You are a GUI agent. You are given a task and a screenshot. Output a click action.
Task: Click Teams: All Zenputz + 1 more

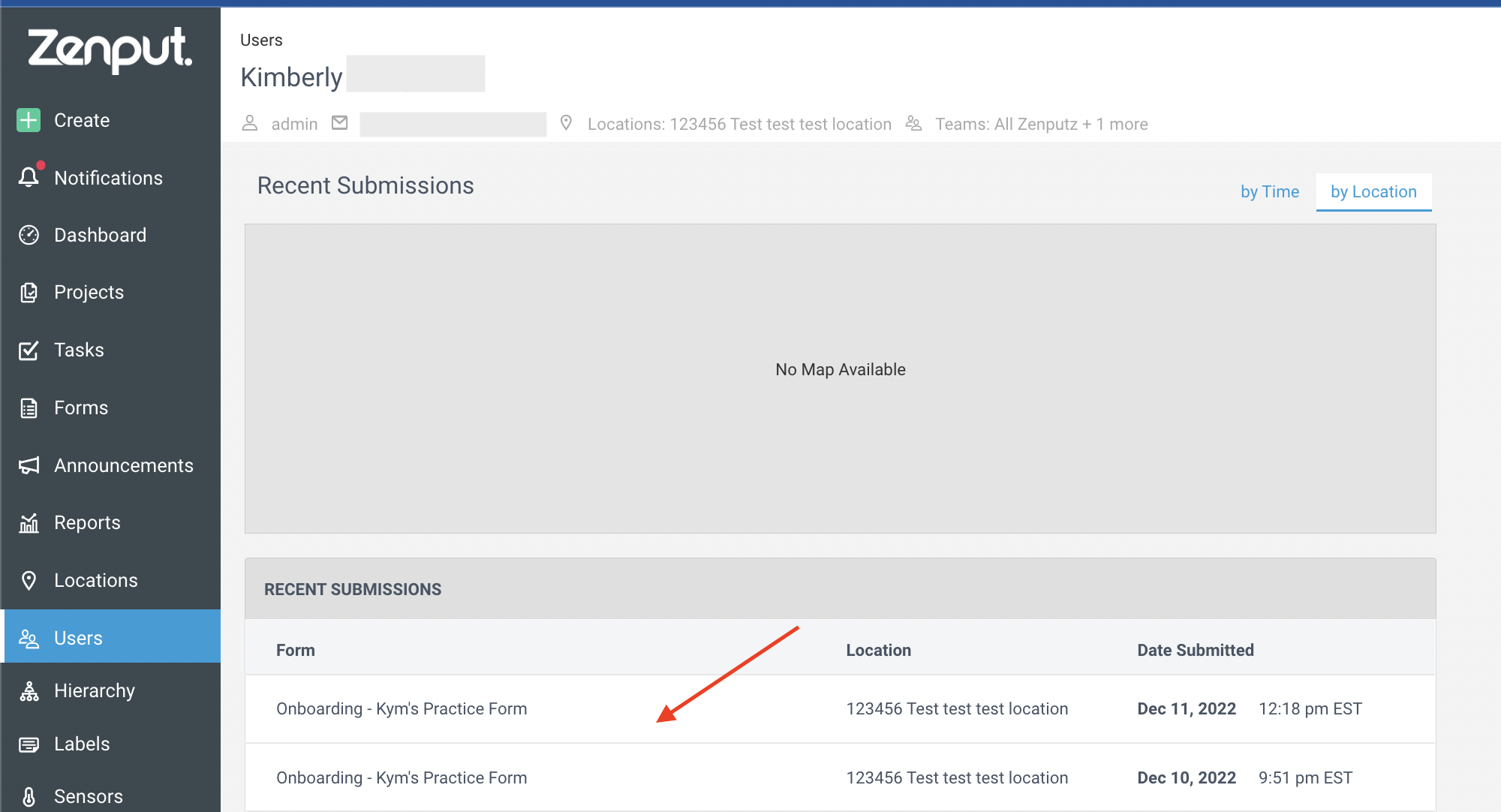(x=1041, y=124)
